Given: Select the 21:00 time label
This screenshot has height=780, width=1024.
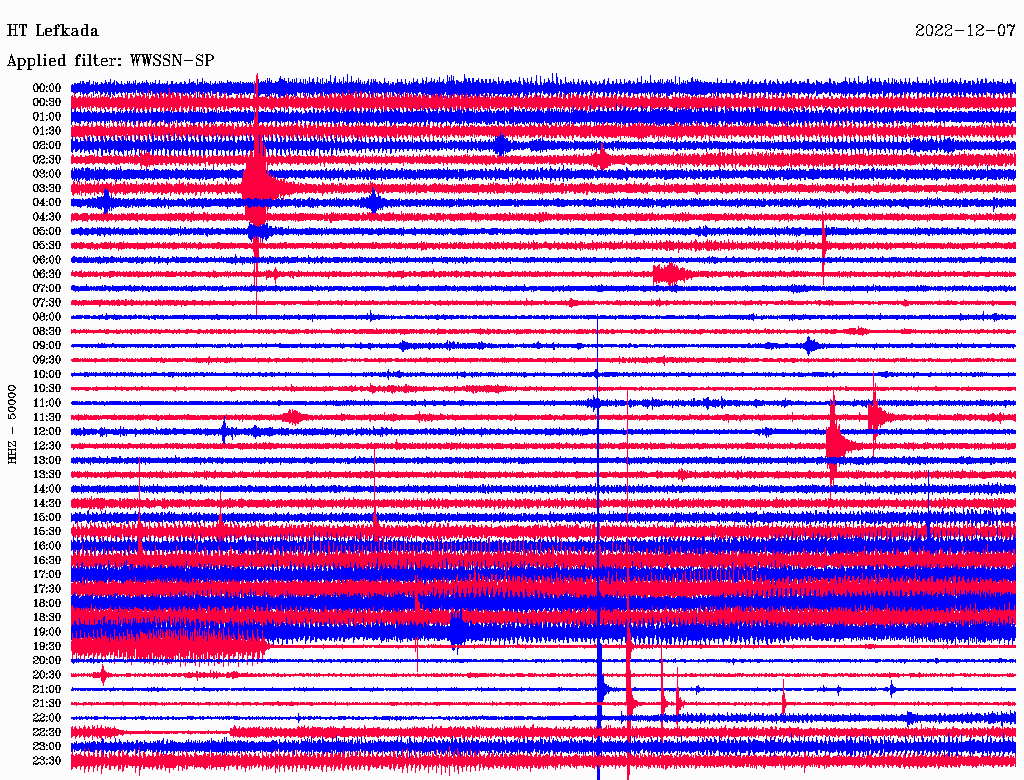Looking at the screenshot, I should click(x=46, y=690).
